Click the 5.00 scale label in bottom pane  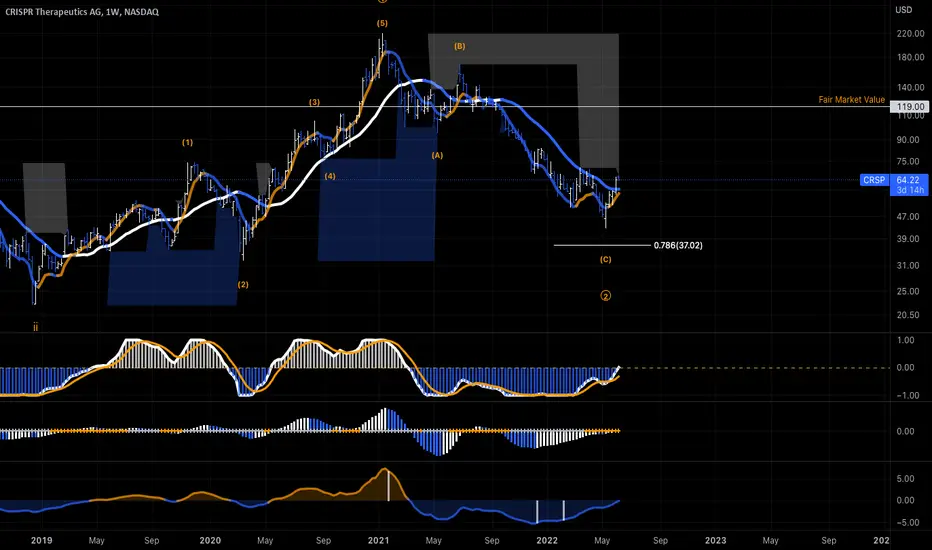point(905,479)
